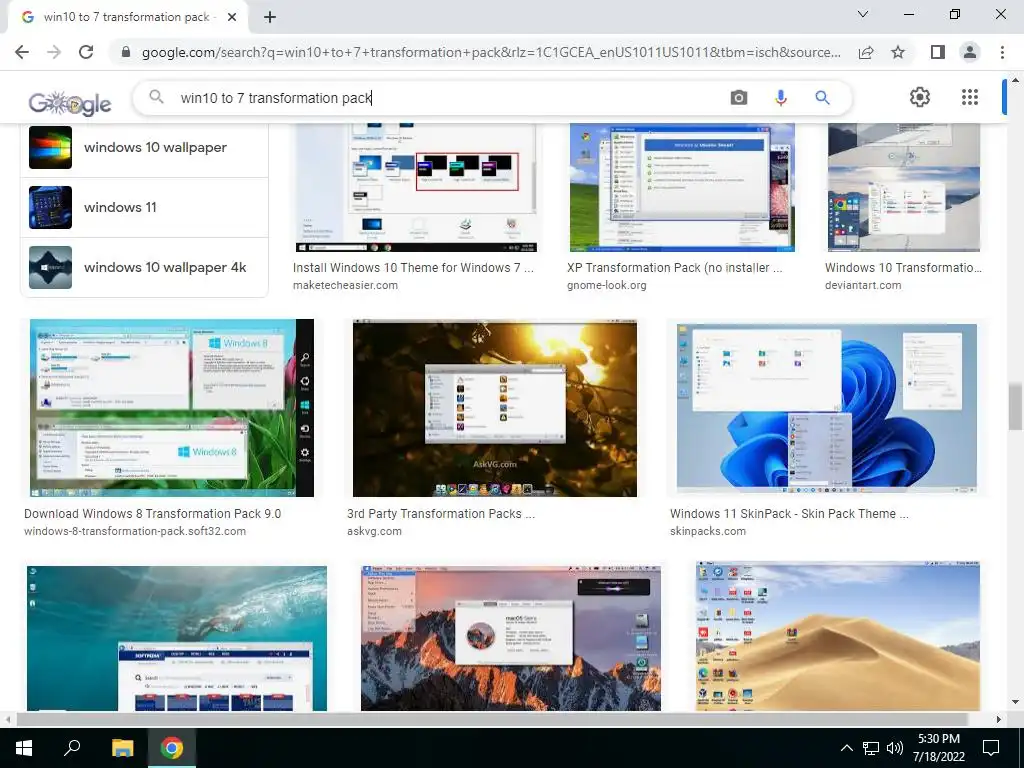Open the Windows Start menu
1024x768 pixels.
pos(24,748)
